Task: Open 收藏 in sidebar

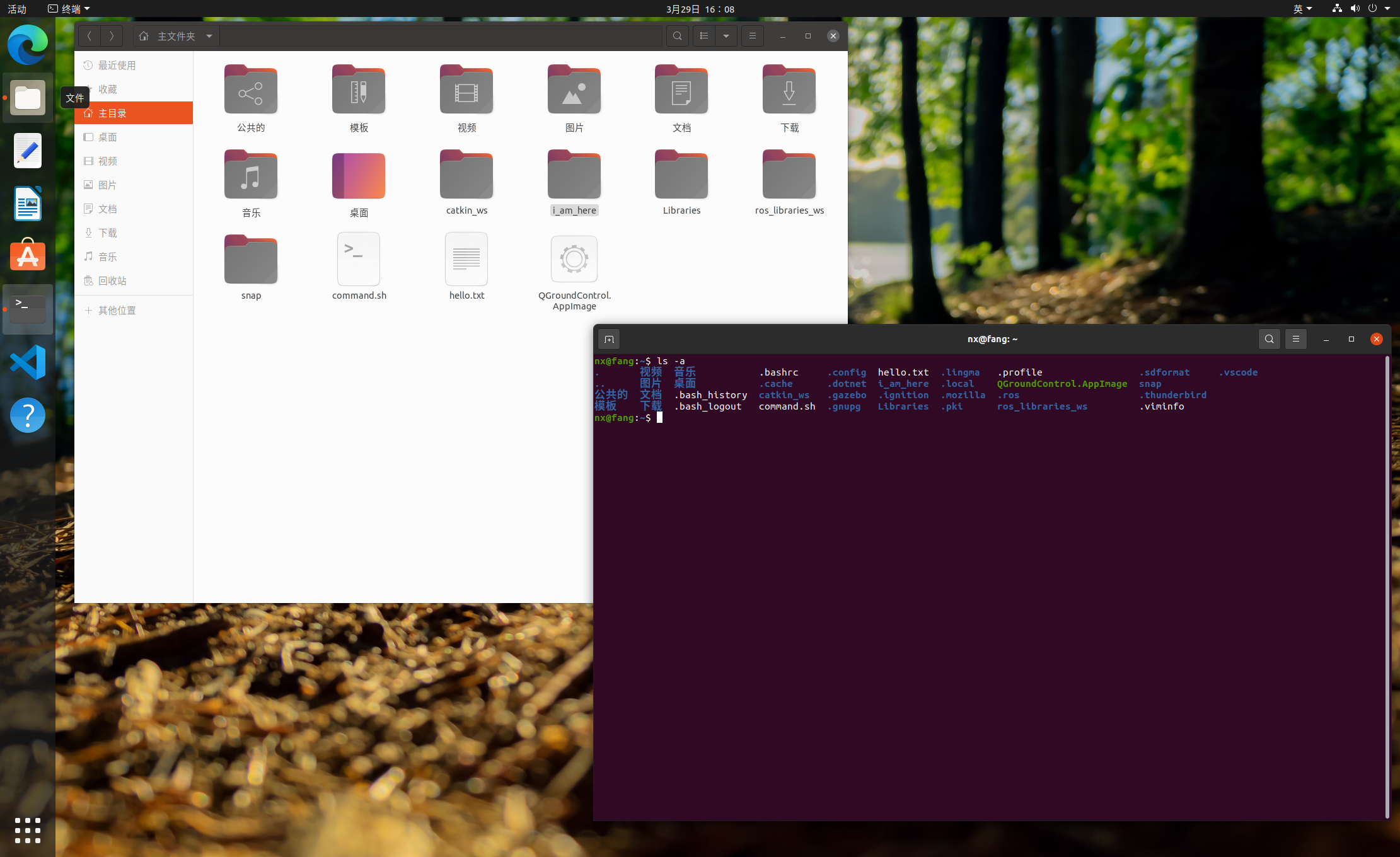Action: pos(134,89)
